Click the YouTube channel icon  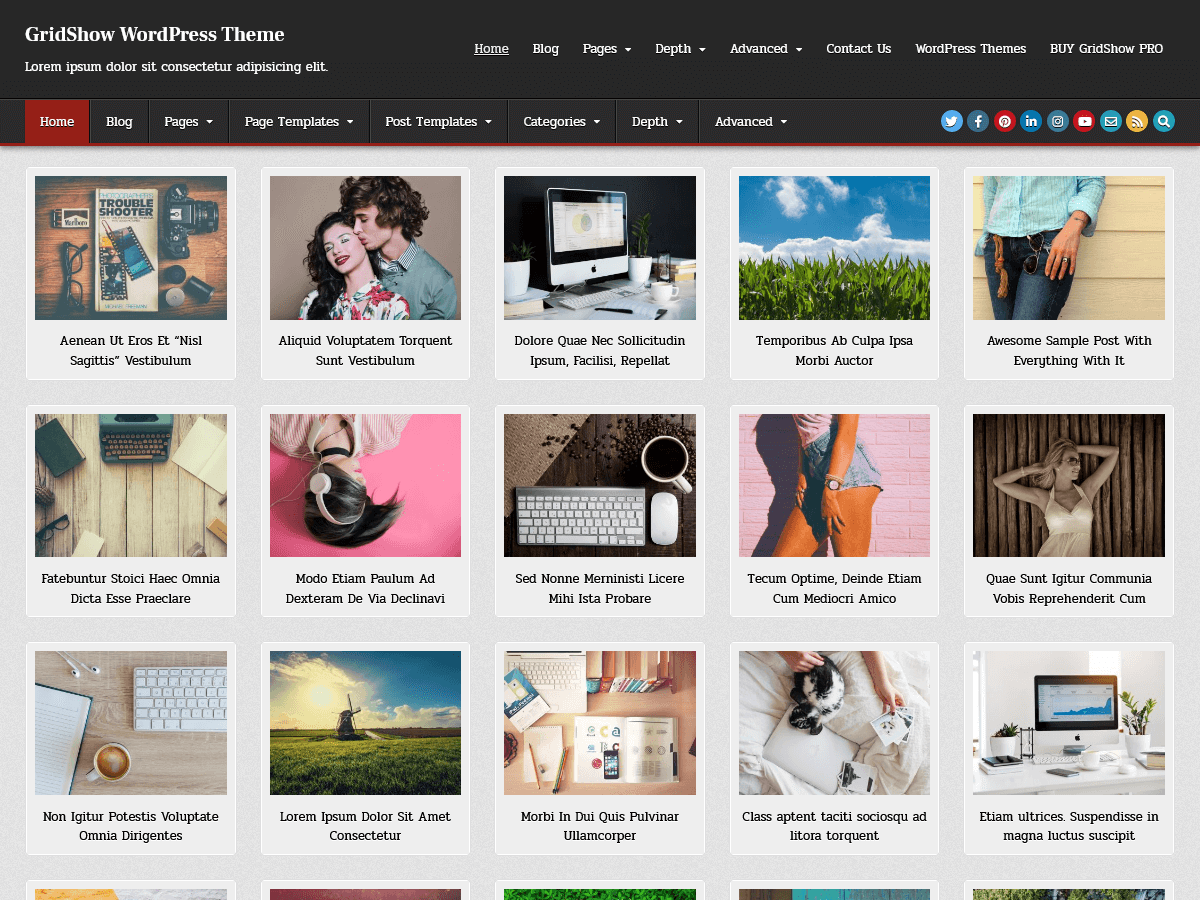(x=1084, y=121)
